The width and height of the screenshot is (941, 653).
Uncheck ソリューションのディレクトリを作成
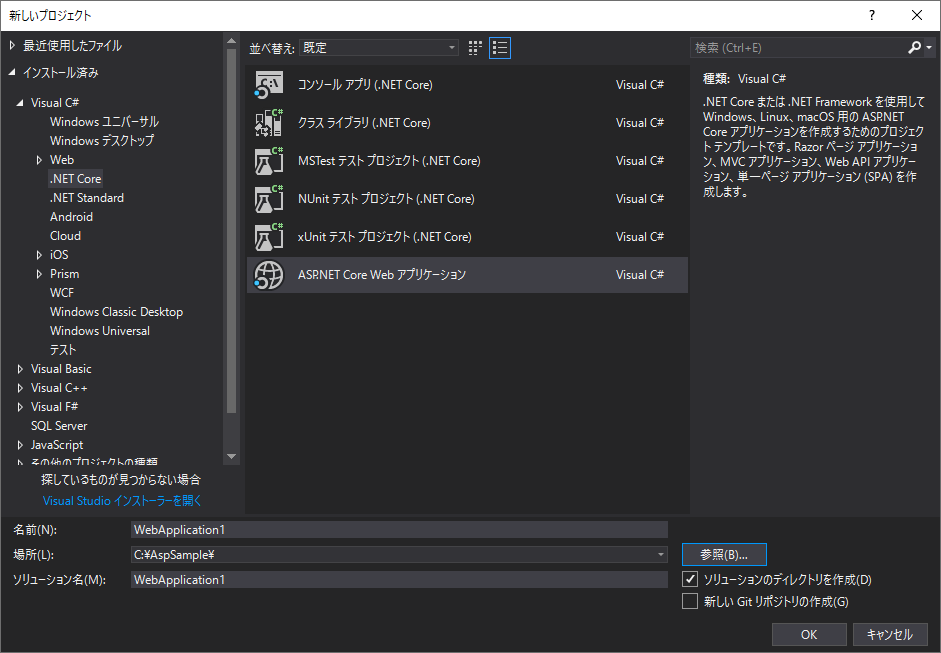point(690,578)
